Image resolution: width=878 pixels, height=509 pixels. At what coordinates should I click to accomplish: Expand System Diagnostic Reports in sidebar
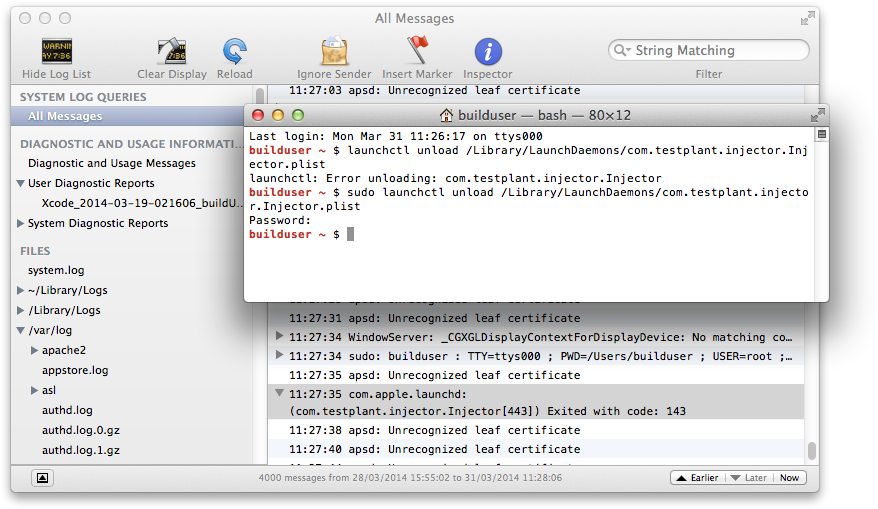pyautogui.click(x=21, y=224)
